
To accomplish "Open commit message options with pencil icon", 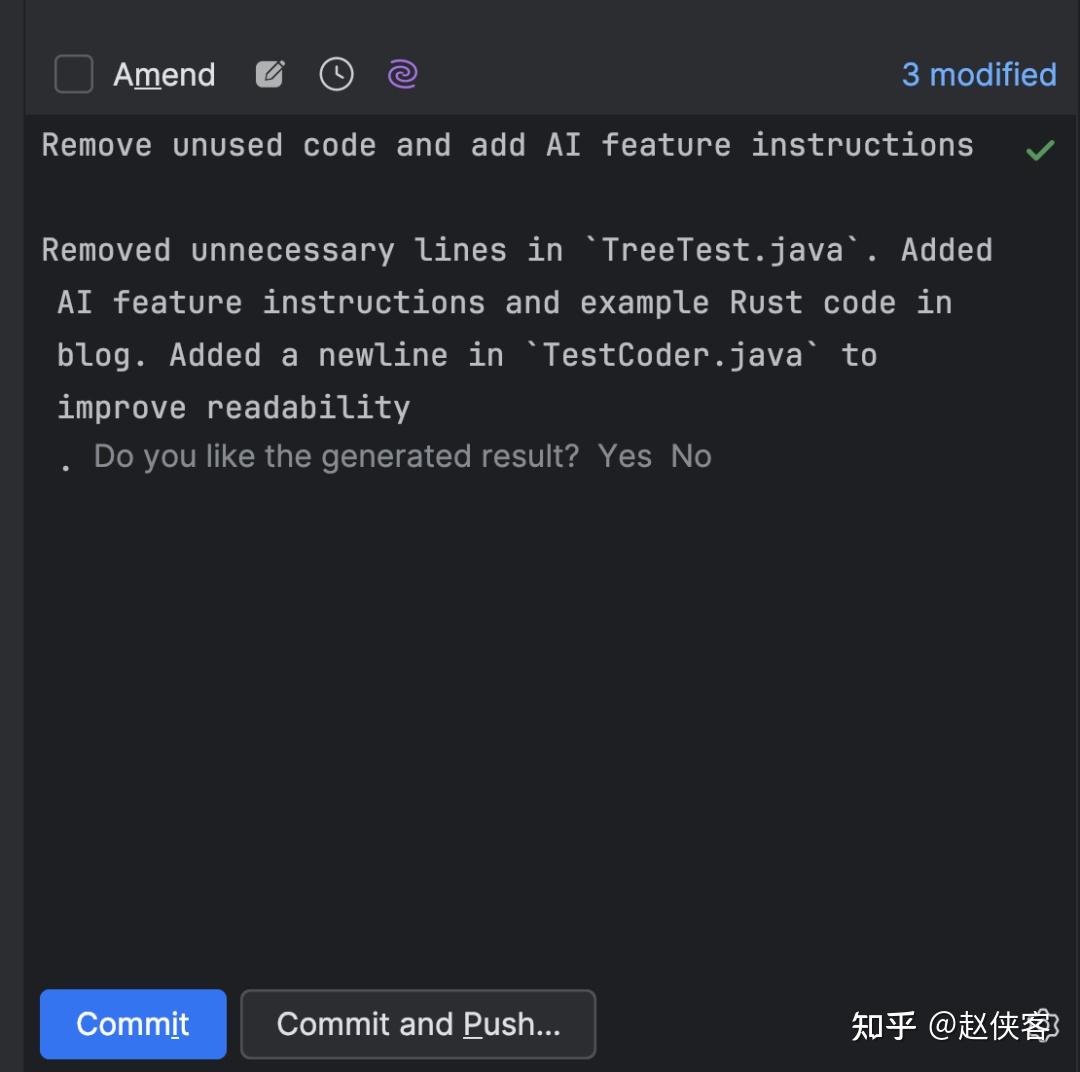I will click(x=269, y=73).
